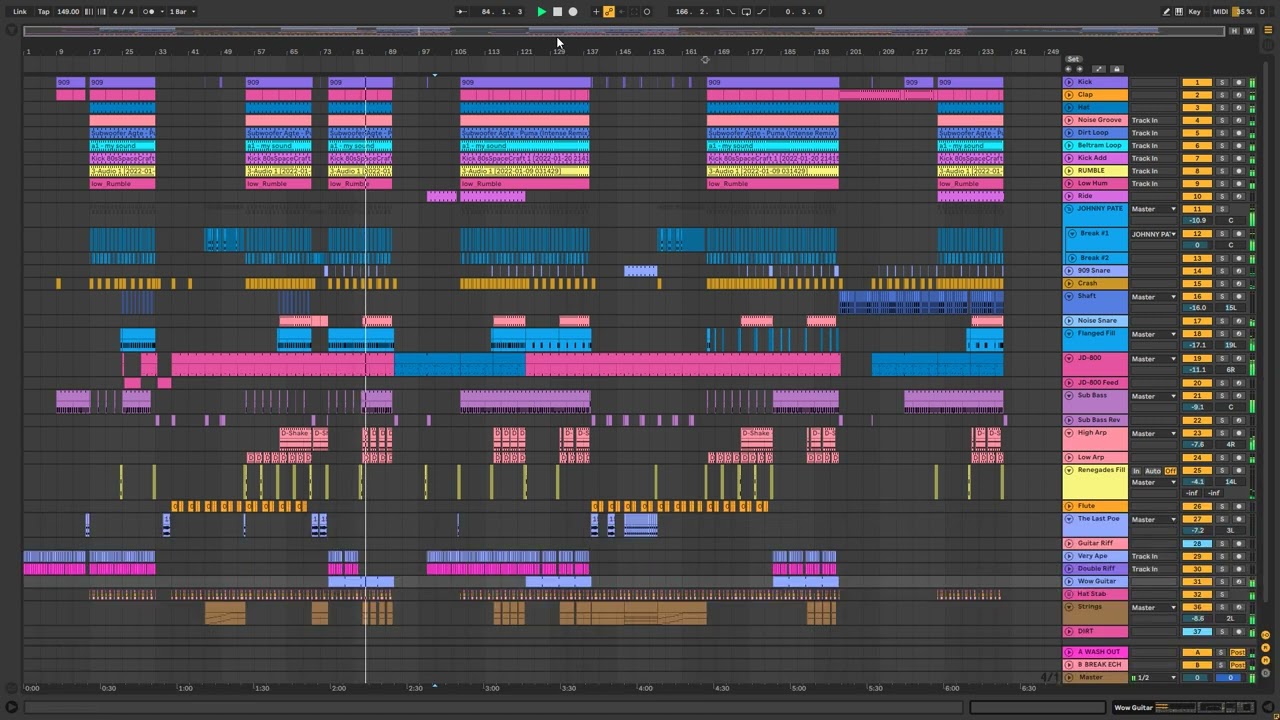Collapse the Renegades Fill track
1280x720 pixels.
[x=1069, y=470]
